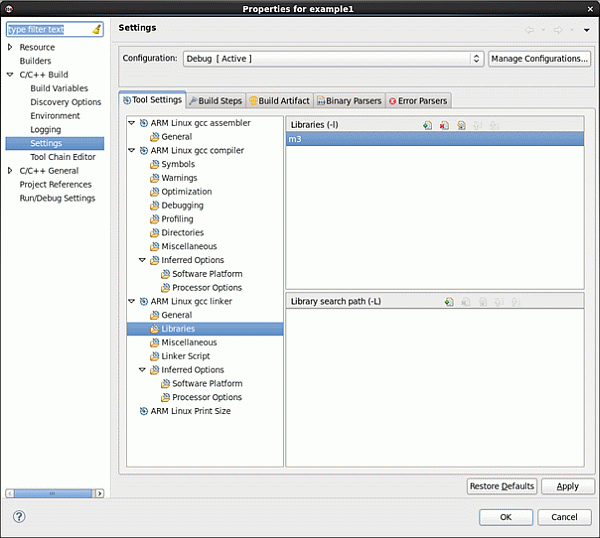600x538 pixels.
Task: Switch to the Build Artifact tab
Action: (x=279, y=101)
